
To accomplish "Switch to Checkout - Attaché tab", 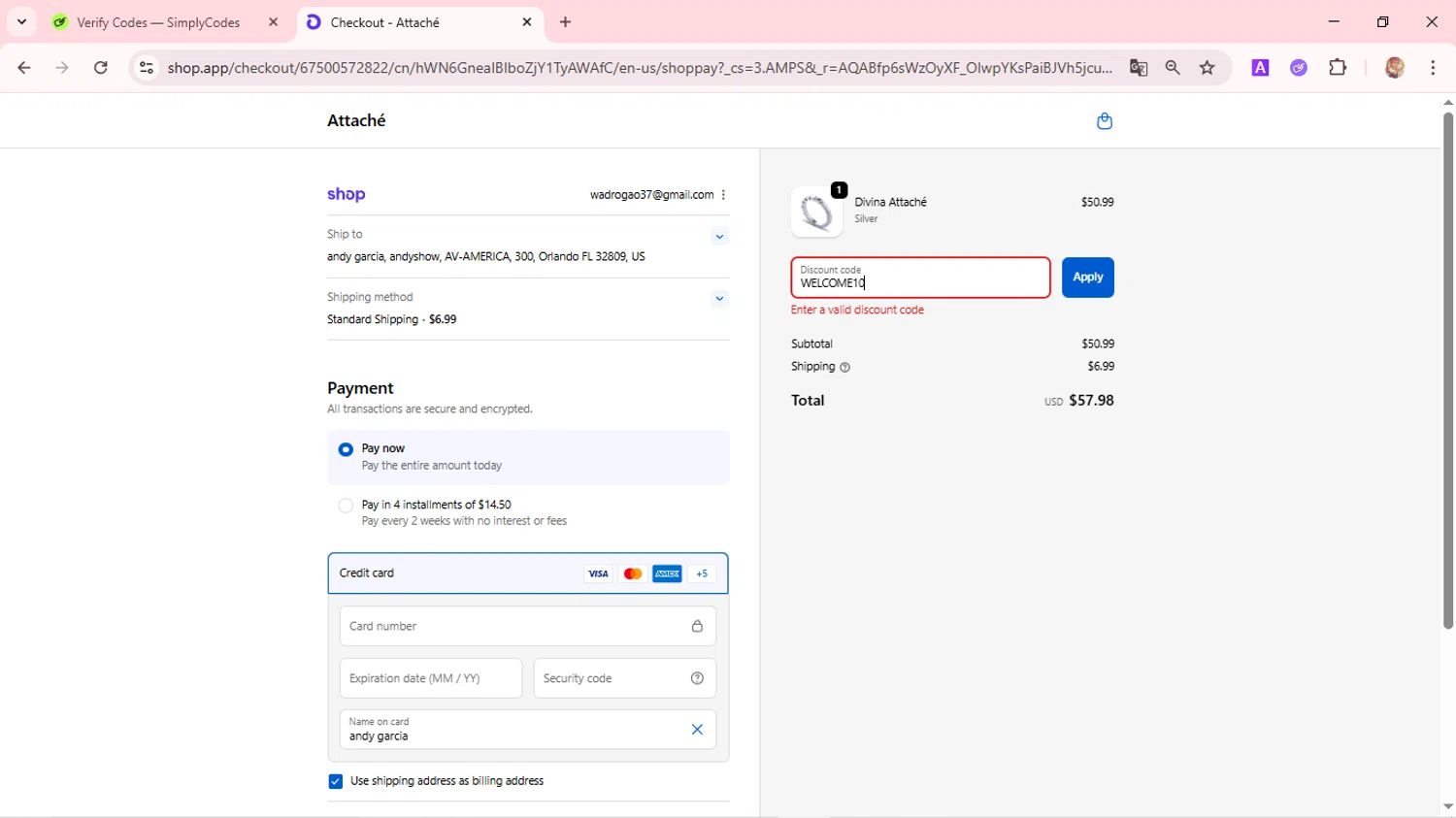I will [x=419, y=22].
